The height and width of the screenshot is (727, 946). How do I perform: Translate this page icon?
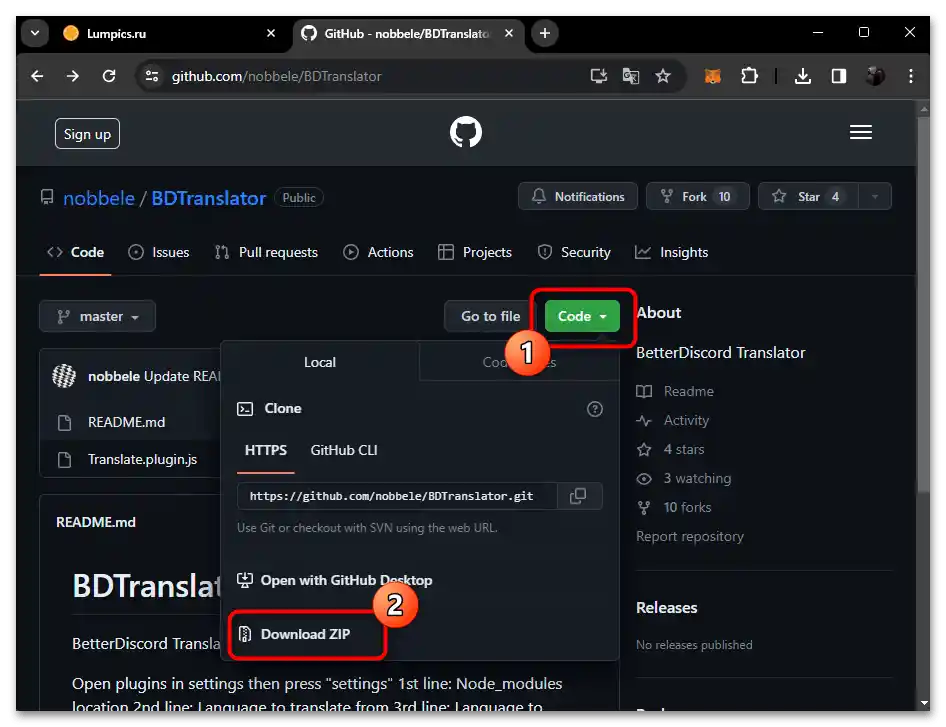pos(631,76)
